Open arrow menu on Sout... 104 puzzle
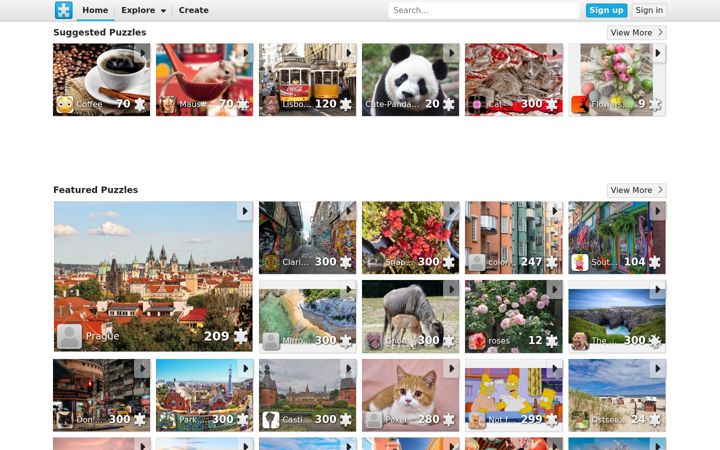Image resolution: width=720 pixels, height=450 pixels. tap(658, 211)
